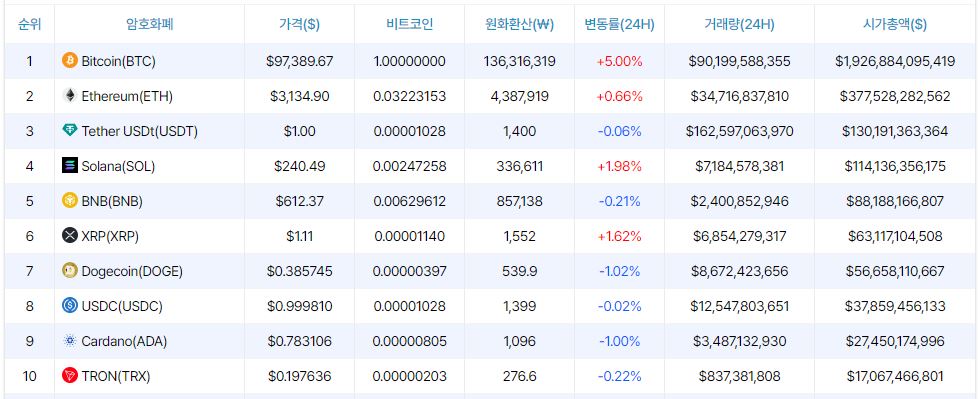Click the XRP logo icon
The width and height of the screenshot is (980, 399).
pyautogui.click(x=70, y=236)
